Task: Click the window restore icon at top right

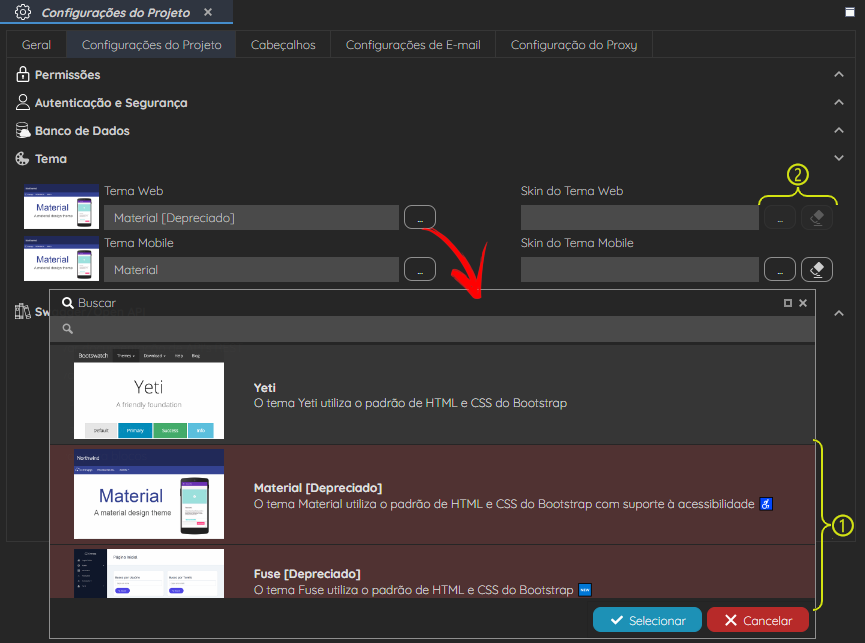Action: coord(850,12)
